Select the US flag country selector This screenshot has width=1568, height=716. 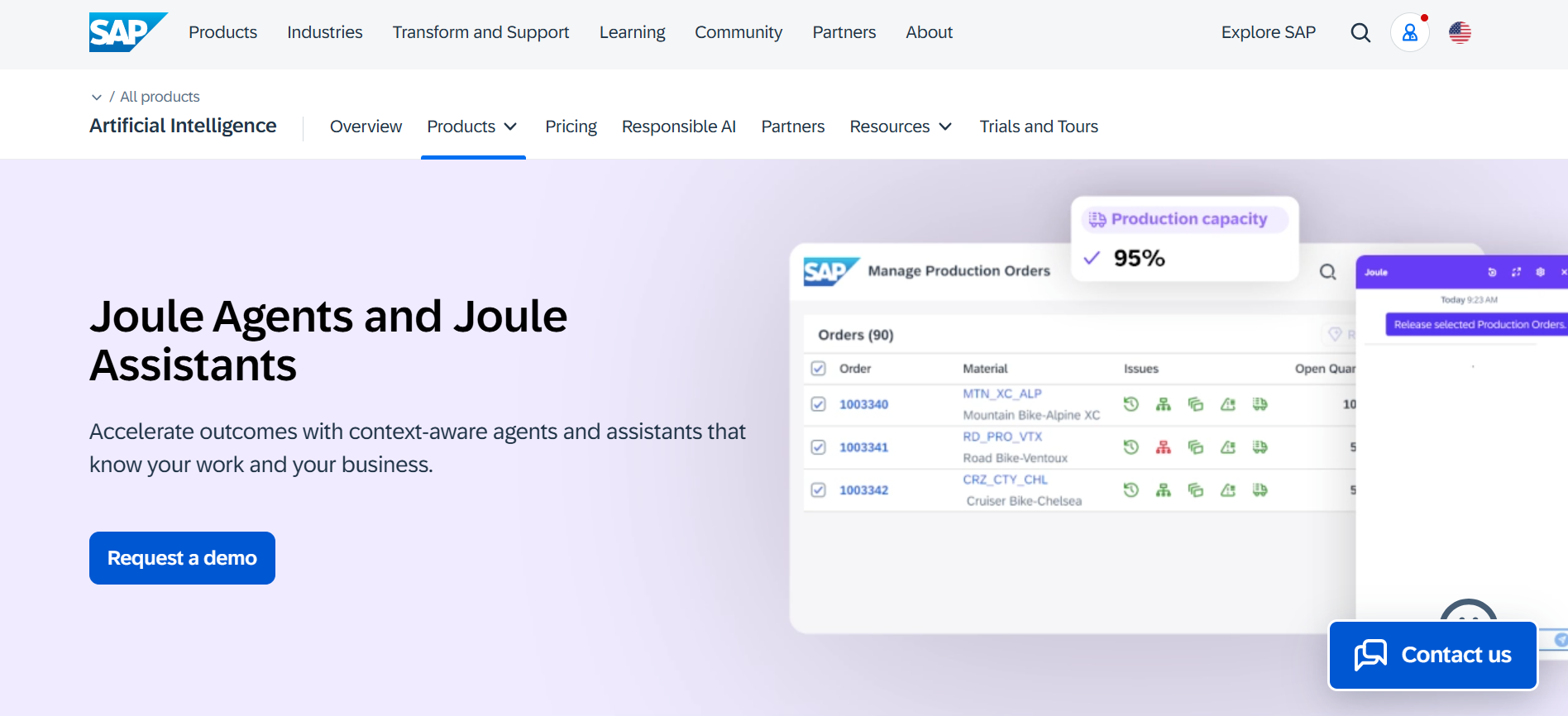(1460, 33)
